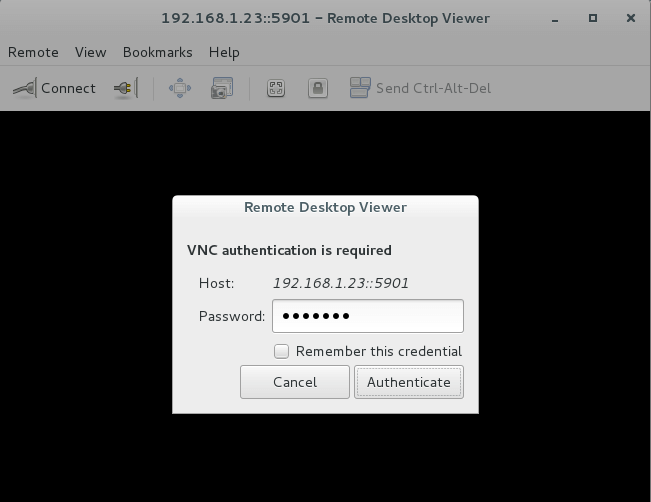Enable Remember this credential checkbox
Viewport: 651px width, 502px height.
[x=281, y=351]
